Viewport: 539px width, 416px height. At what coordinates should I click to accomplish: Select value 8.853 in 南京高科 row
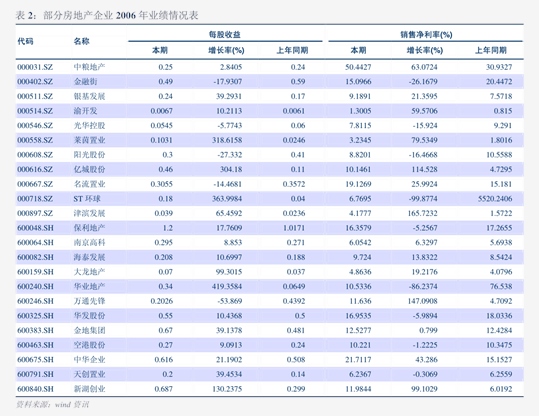233,242
